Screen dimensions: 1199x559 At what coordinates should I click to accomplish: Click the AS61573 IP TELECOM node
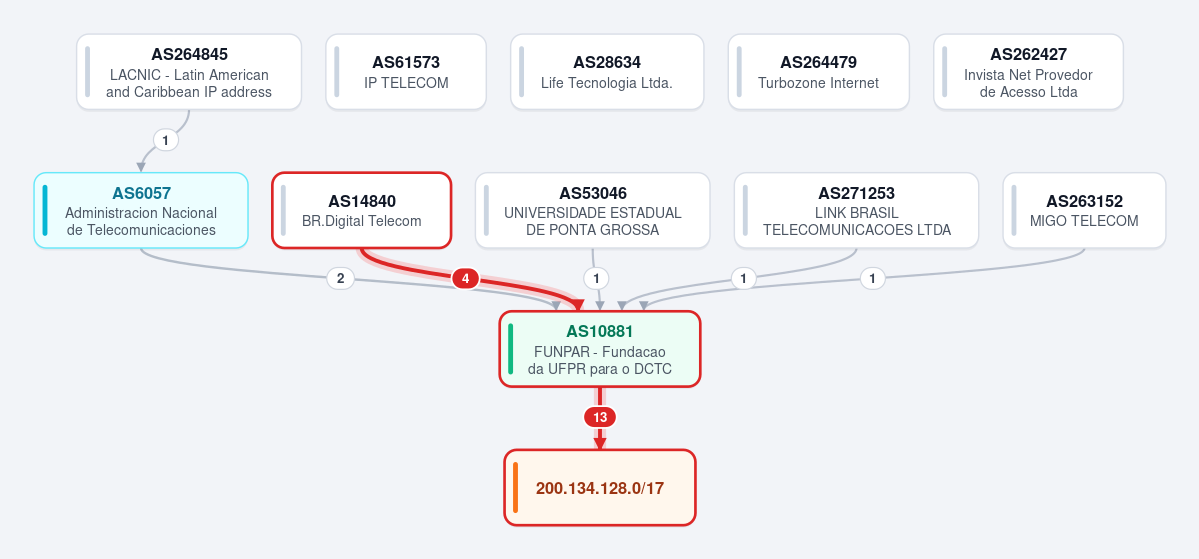[x=406, y=72]
